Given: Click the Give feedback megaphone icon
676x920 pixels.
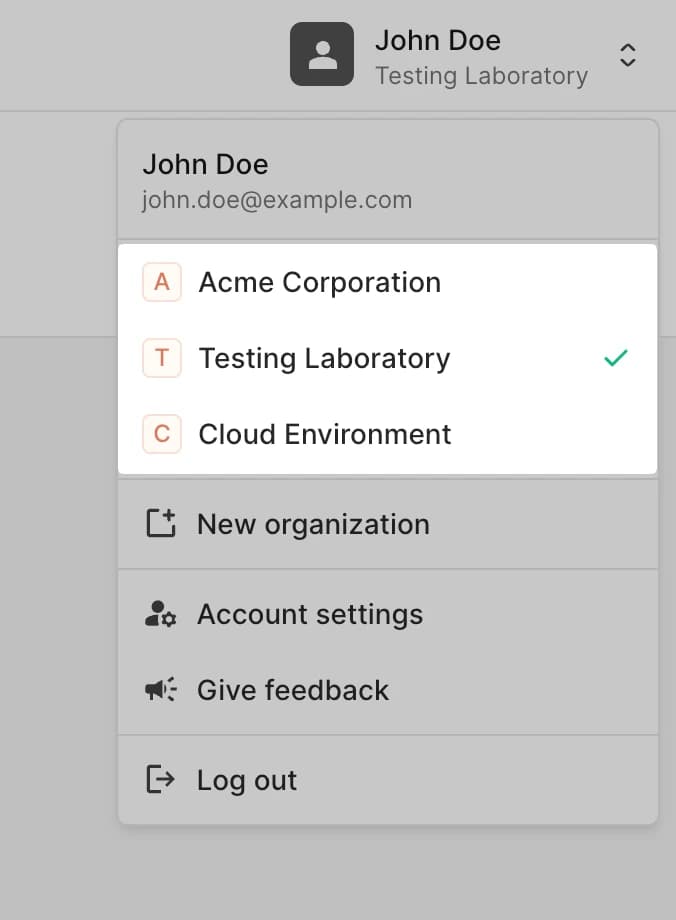Looking at the screenshot, I should [x=160, y=690].
